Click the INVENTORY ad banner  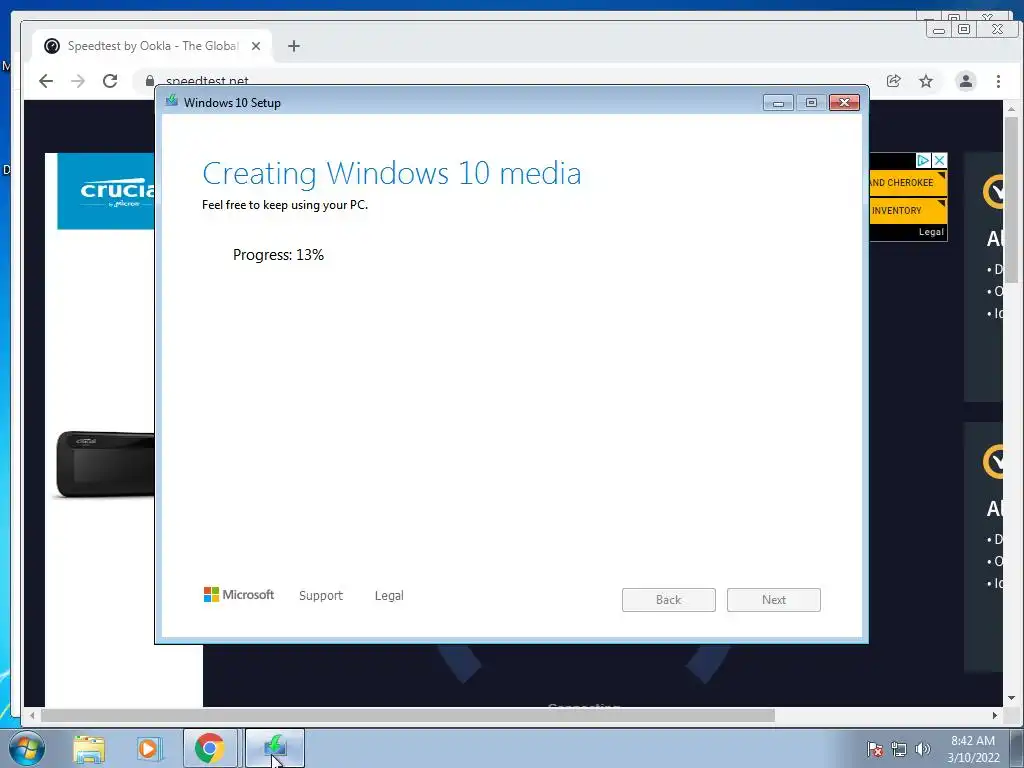[x=908, y=210]
